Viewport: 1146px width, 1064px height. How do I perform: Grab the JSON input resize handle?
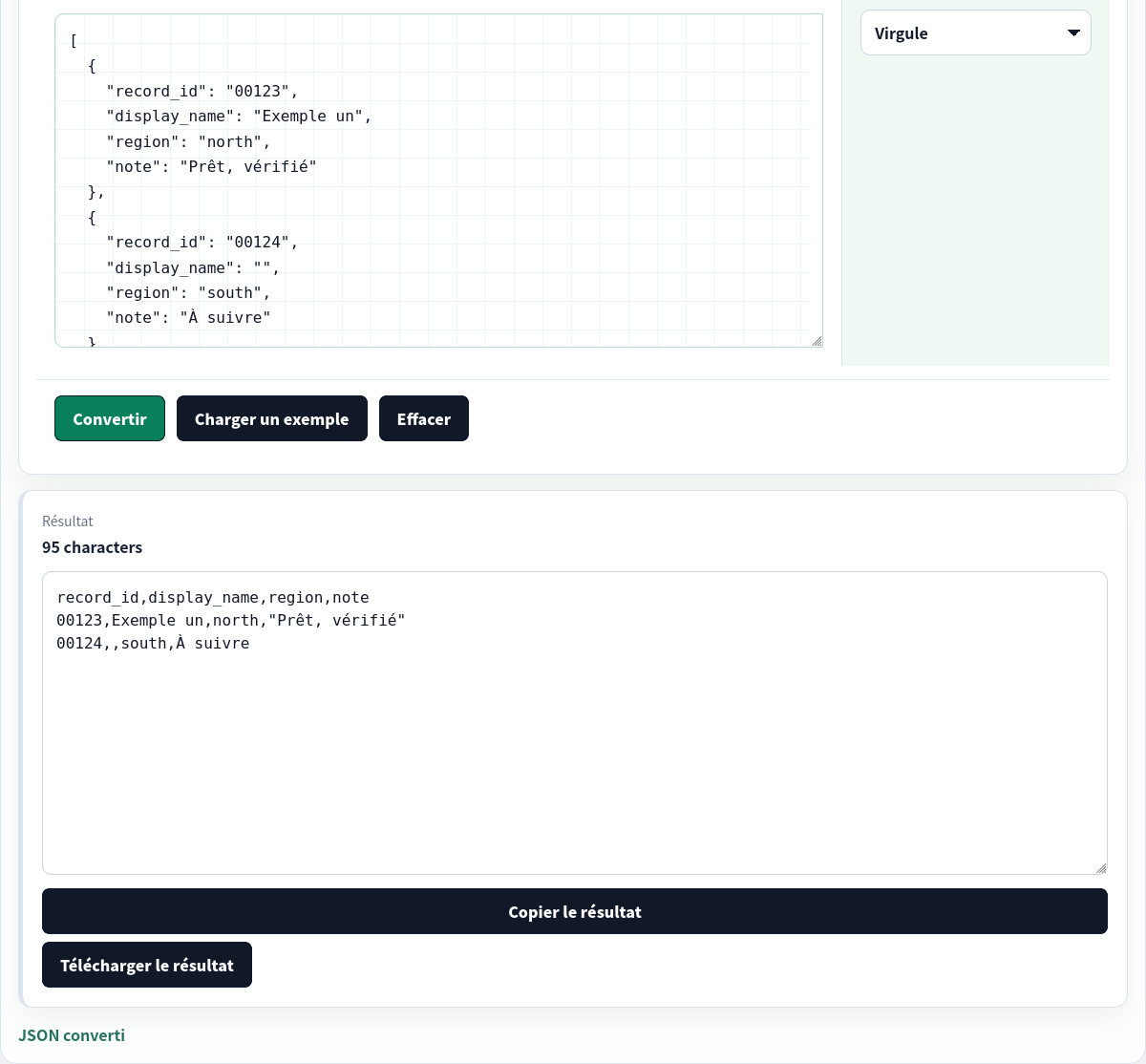(x=817, y=341)
